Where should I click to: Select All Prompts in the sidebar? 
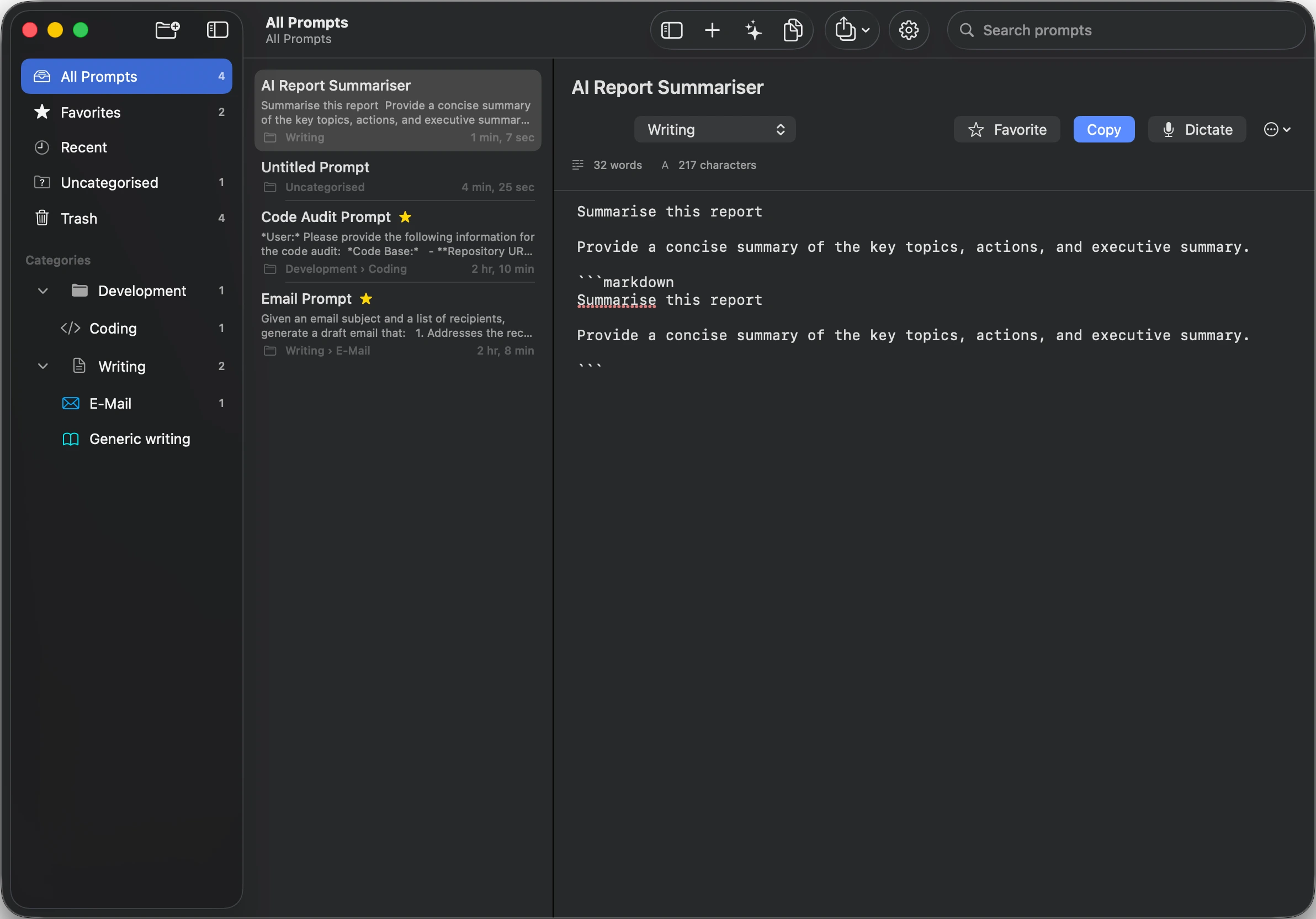(x=126, y=76)
